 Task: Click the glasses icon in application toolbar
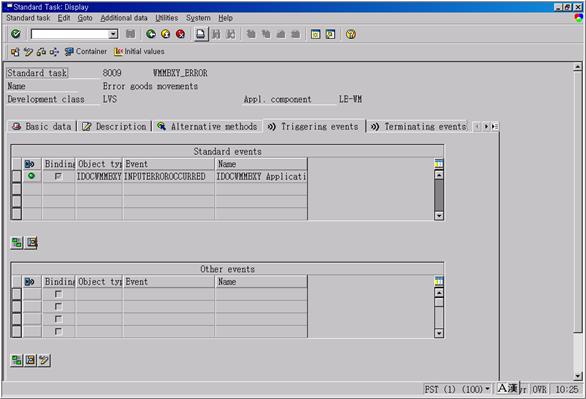point(41,52)
